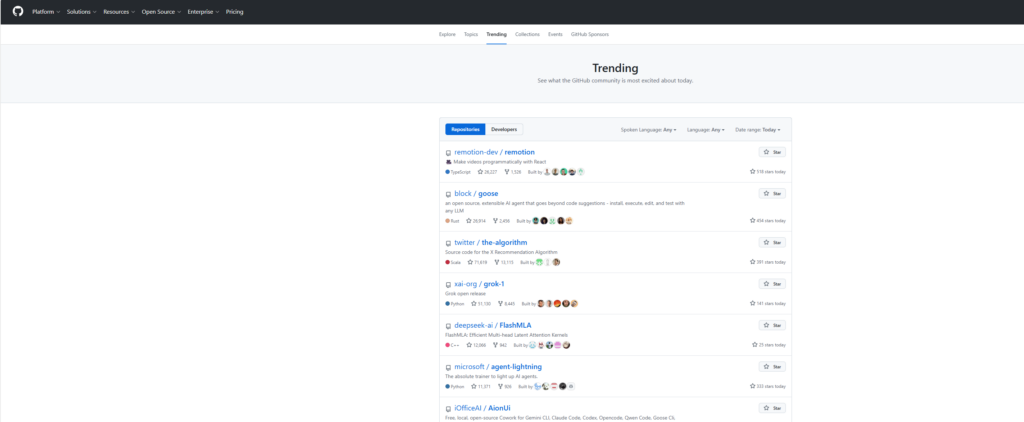Expand the Spoken Language filter dropdown
The width and height of the screenshot is (1024, 422).
click(648, 129)
